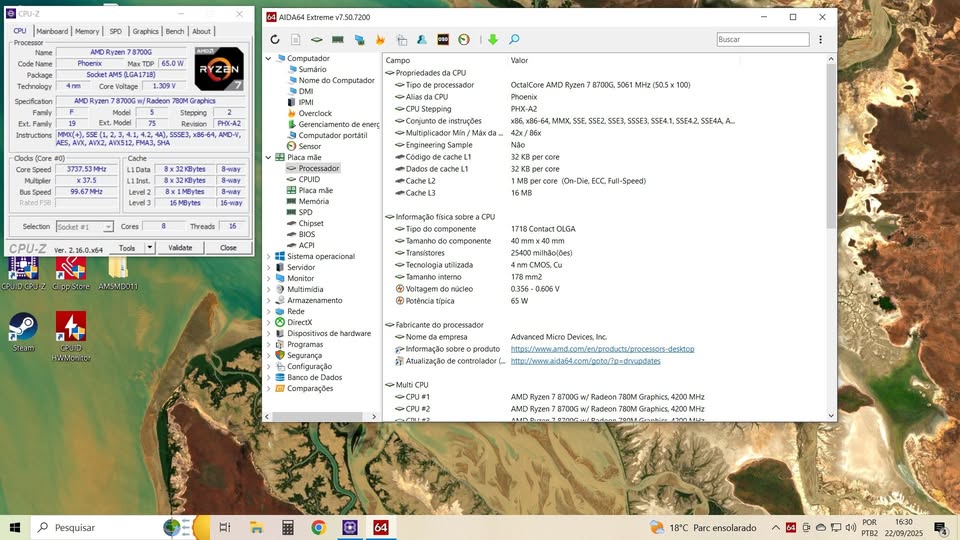Image resolution: width=960 pixels, height=540 pixels.
Task: Expand the DirectX tree node
Action: pyautogui.click(x=268, y=323)
